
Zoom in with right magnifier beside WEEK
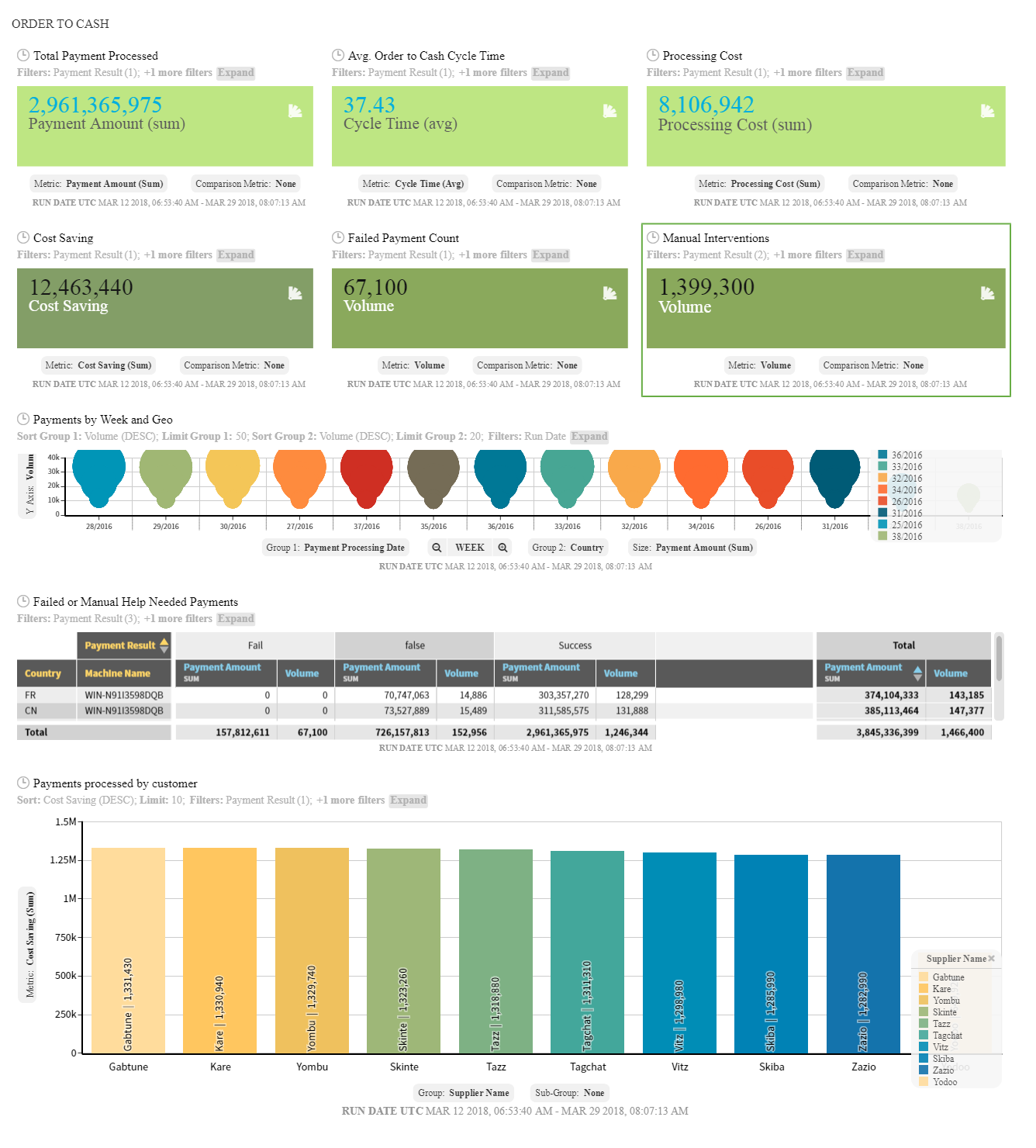pos(503,548)
